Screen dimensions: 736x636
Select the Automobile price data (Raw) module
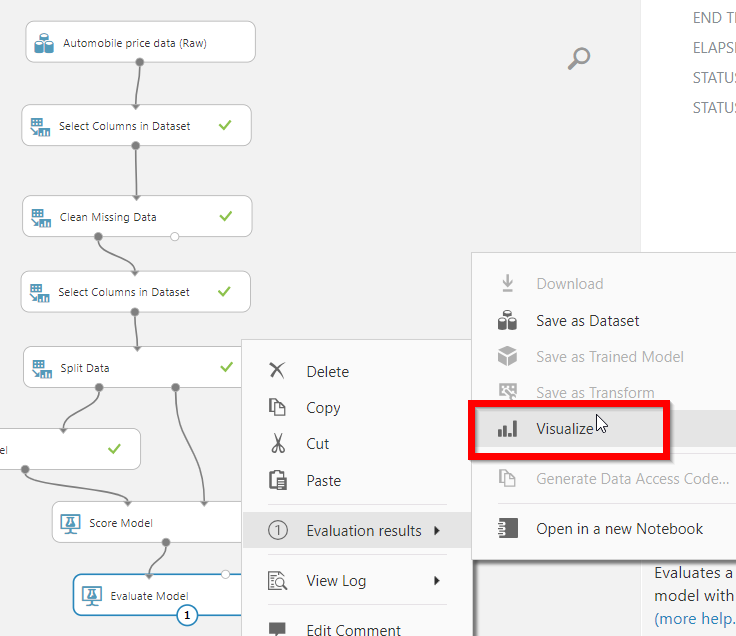[x=140, y=42]
